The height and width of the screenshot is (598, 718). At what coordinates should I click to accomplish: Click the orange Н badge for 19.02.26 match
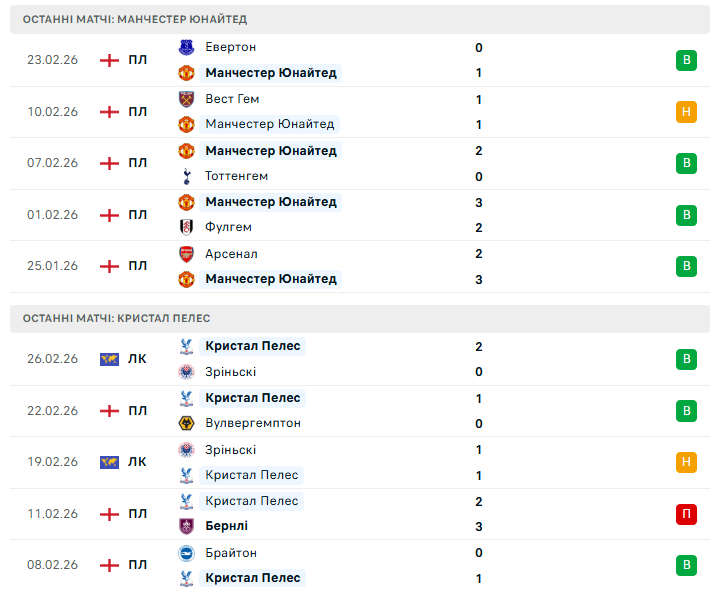click(686, 462)
